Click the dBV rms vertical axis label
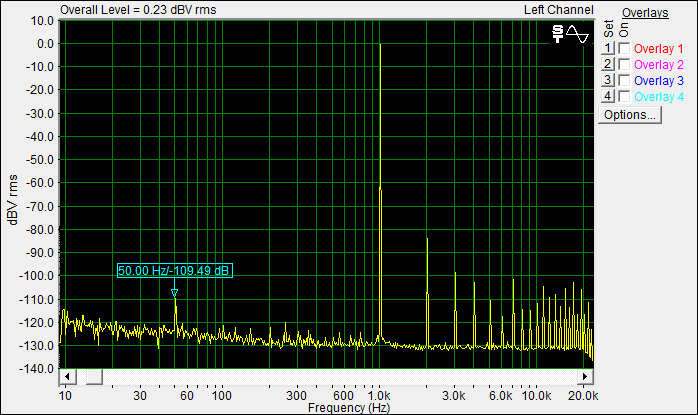The height and width of the screenshot is (415, 698). [12, 199]
